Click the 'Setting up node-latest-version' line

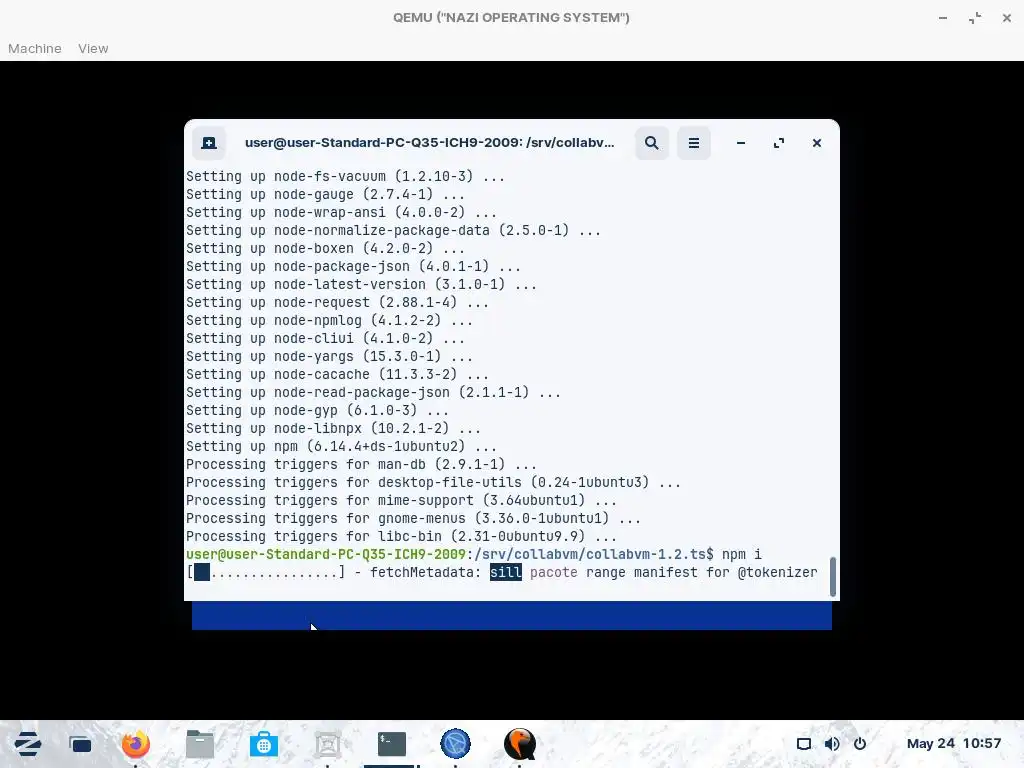pos(361,285)
